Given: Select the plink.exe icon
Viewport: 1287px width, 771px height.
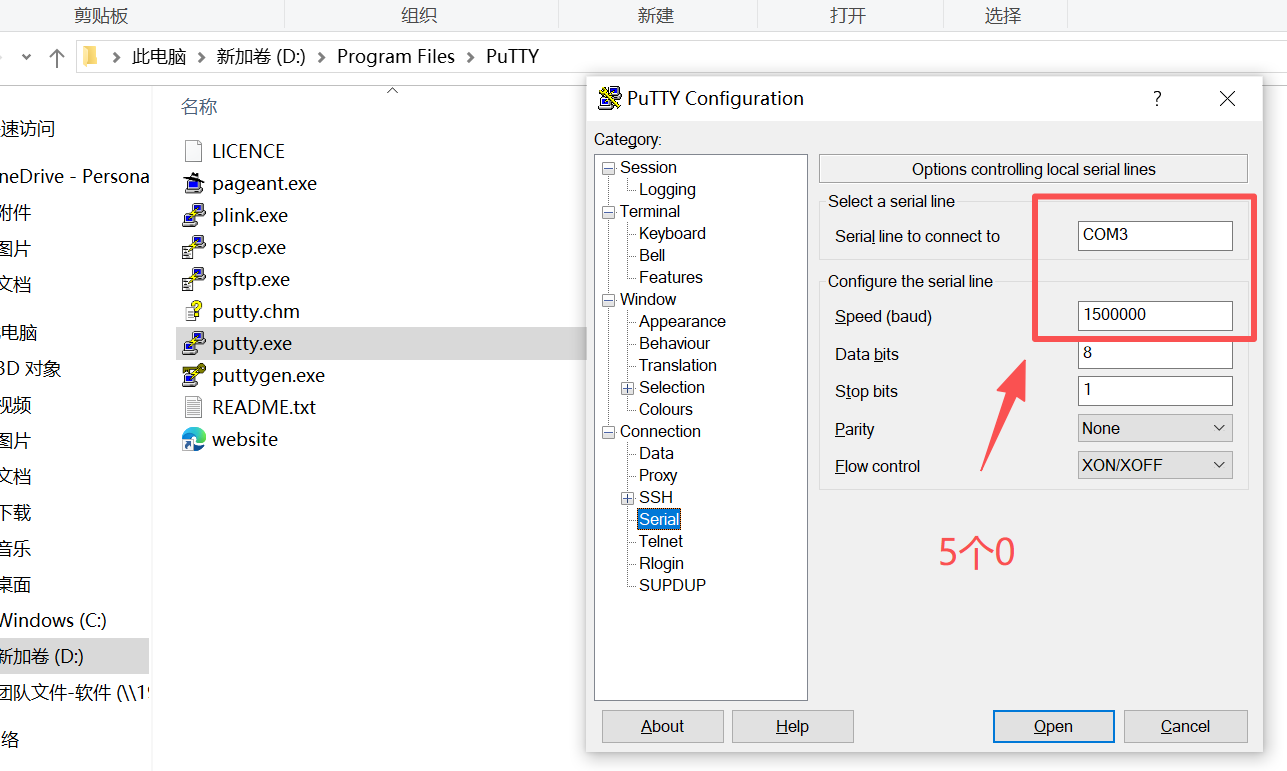Looking at the screenshot, I should 193,215.
